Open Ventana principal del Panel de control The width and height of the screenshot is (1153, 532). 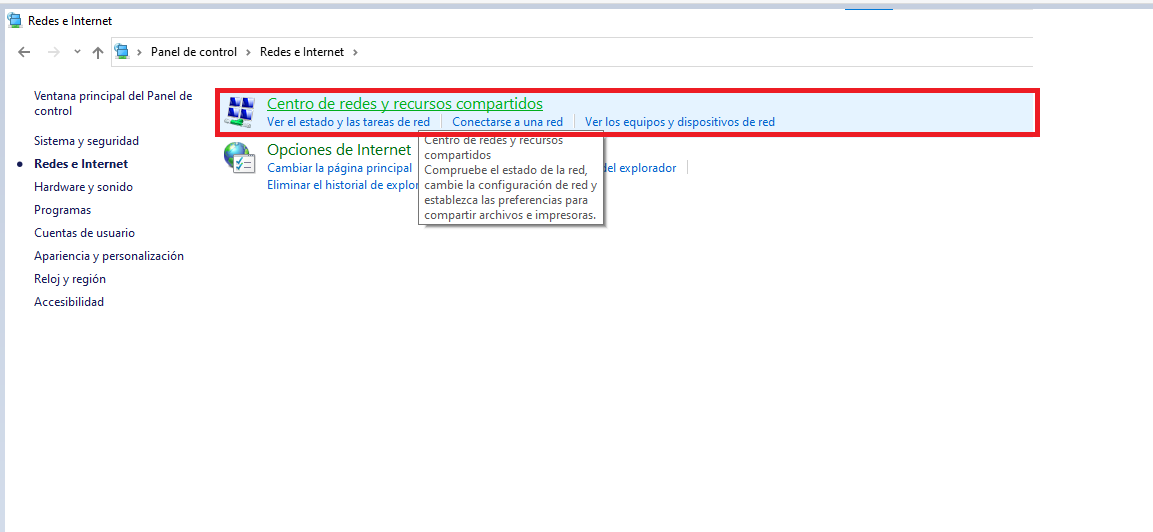click(113, 104)
